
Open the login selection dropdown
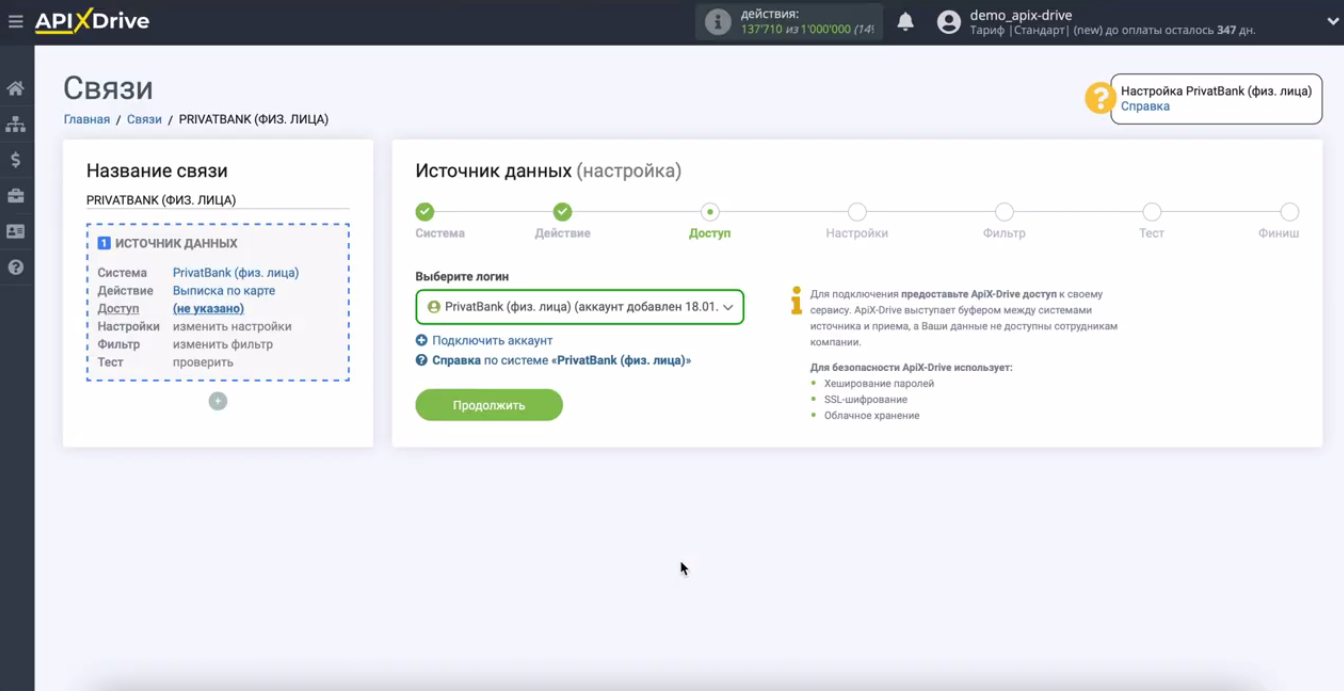[580, 307]
